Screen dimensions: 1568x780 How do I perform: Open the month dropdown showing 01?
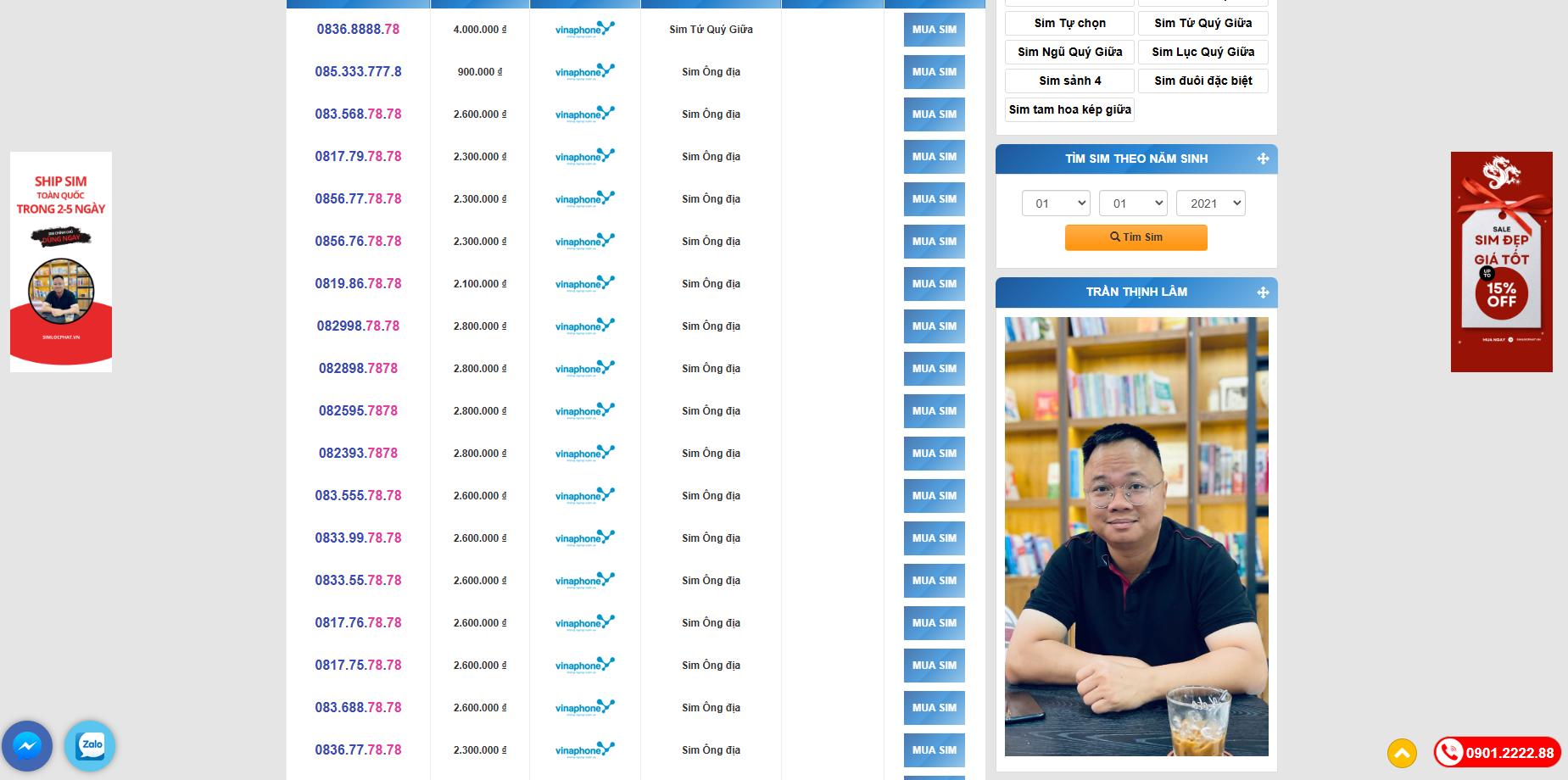point(1133,203)
